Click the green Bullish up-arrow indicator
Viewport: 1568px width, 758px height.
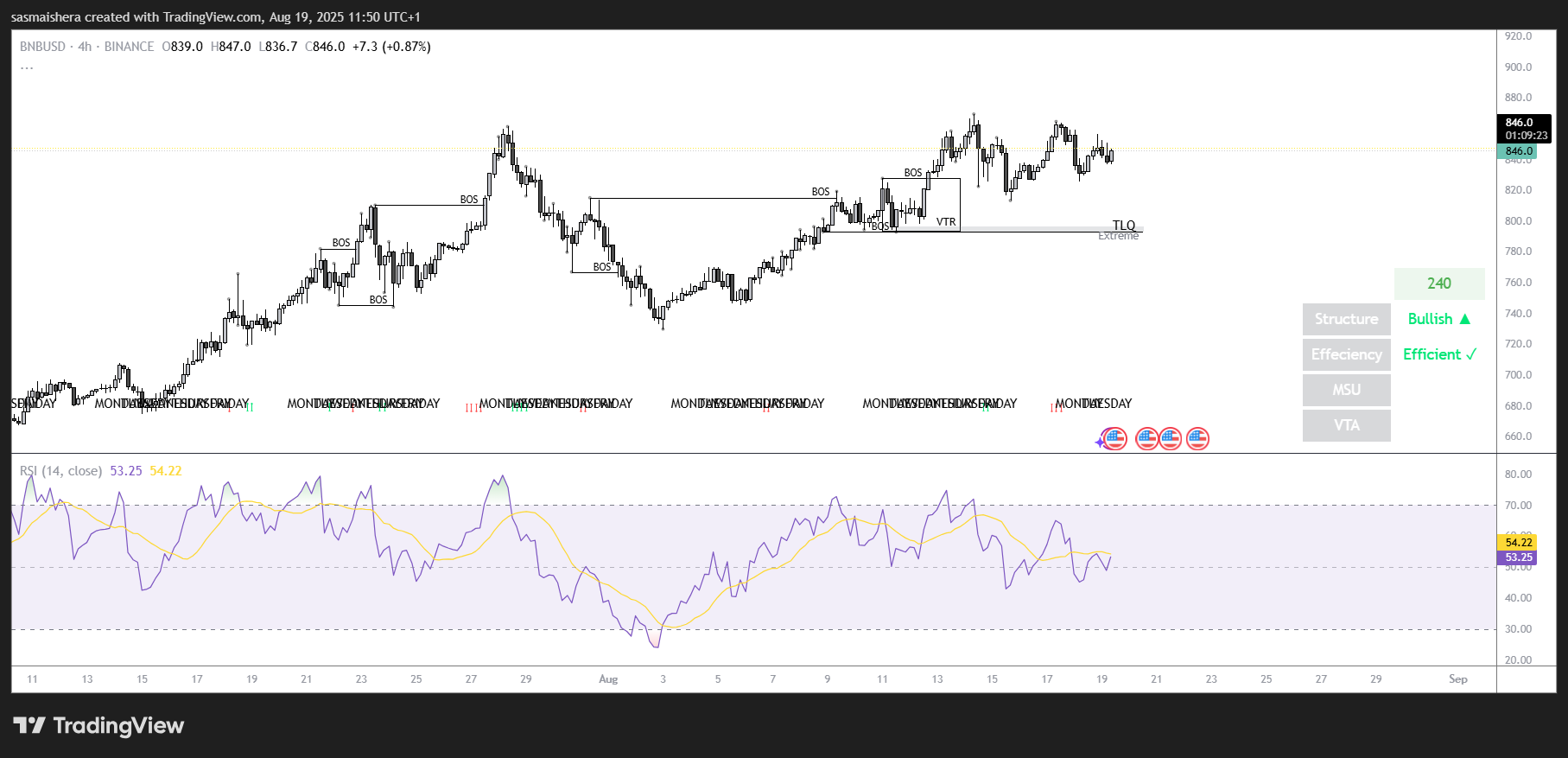point(1438,319)
